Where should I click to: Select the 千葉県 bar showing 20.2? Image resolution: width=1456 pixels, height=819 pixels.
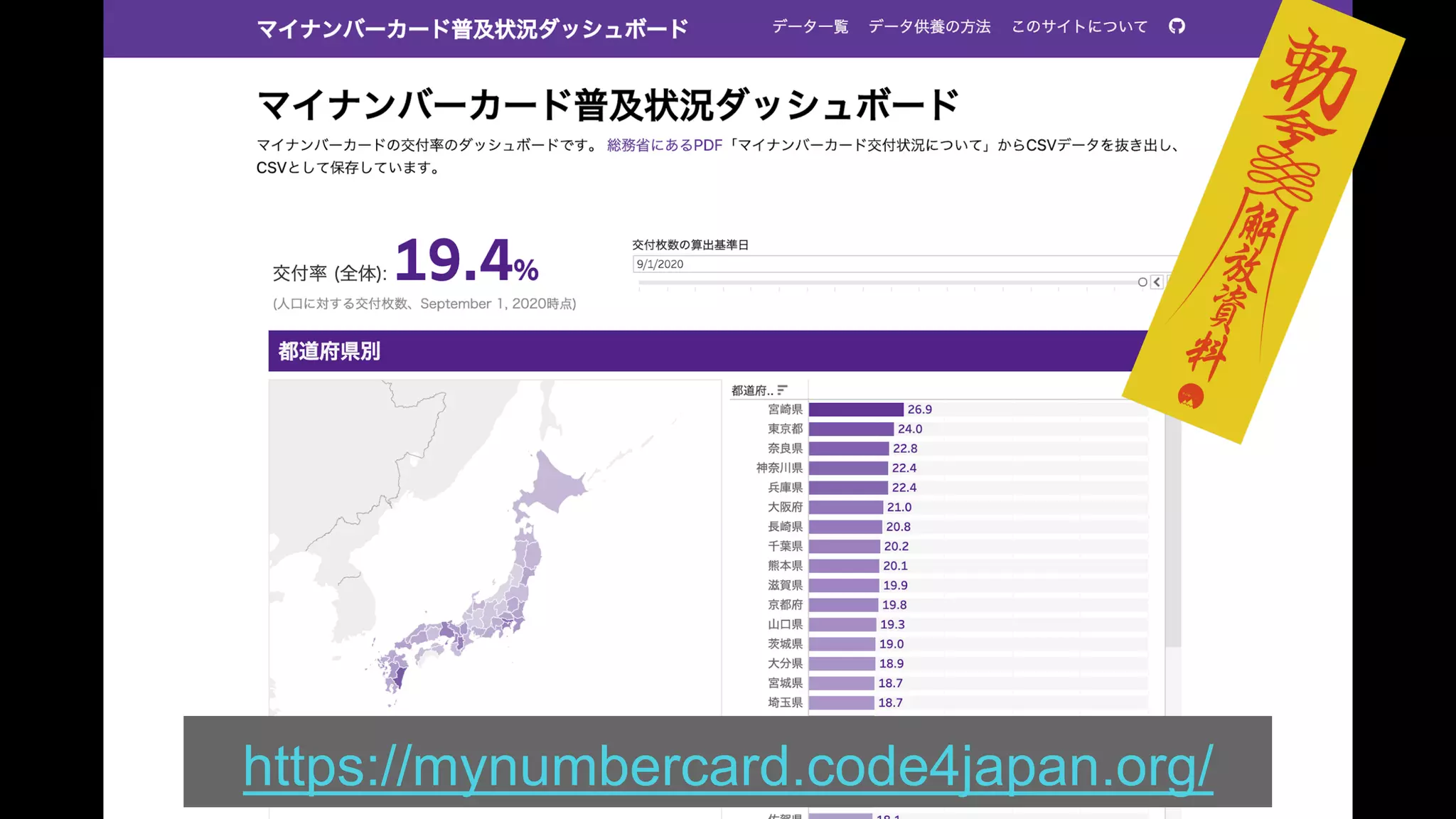(x=845, y=546)
